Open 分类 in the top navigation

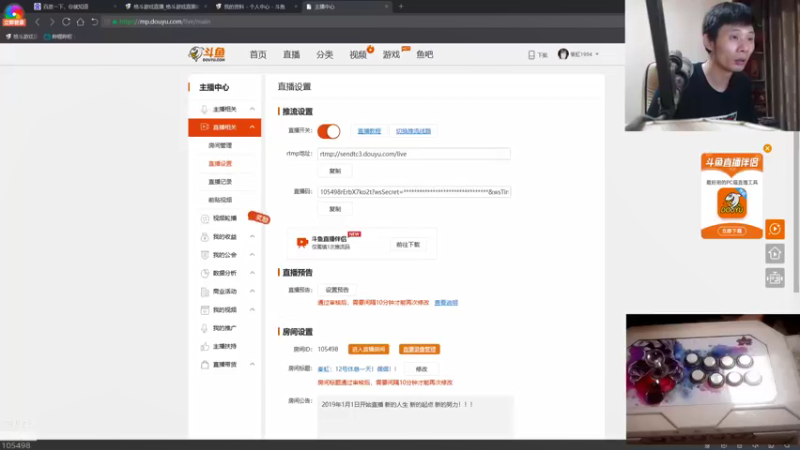pyautogui.click(x=324, y=55)
